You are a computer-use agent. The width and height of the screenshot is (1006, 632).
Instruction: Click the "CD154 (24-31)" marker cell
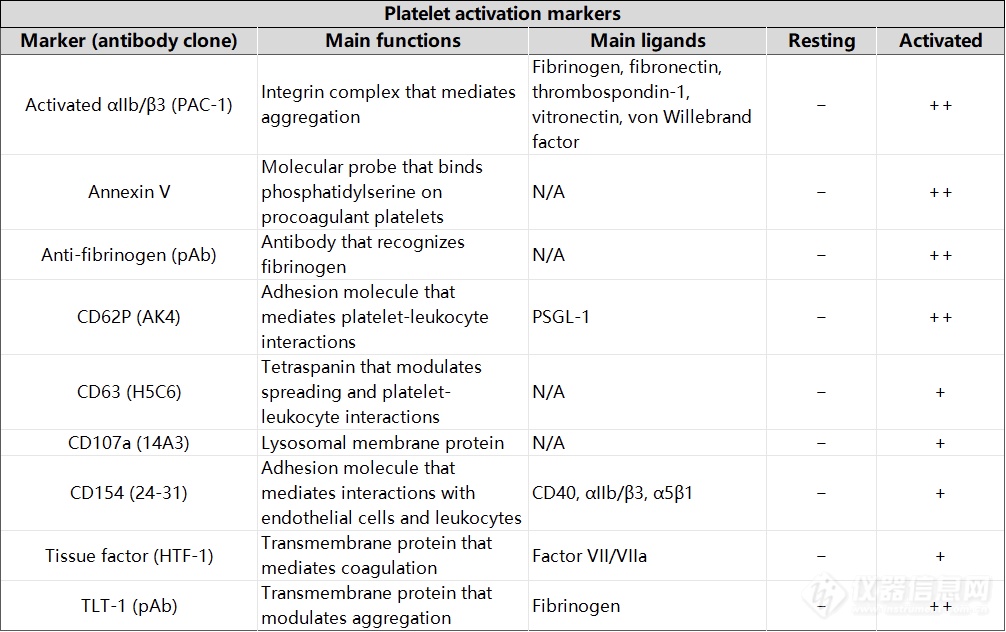(x=129, y=493)
